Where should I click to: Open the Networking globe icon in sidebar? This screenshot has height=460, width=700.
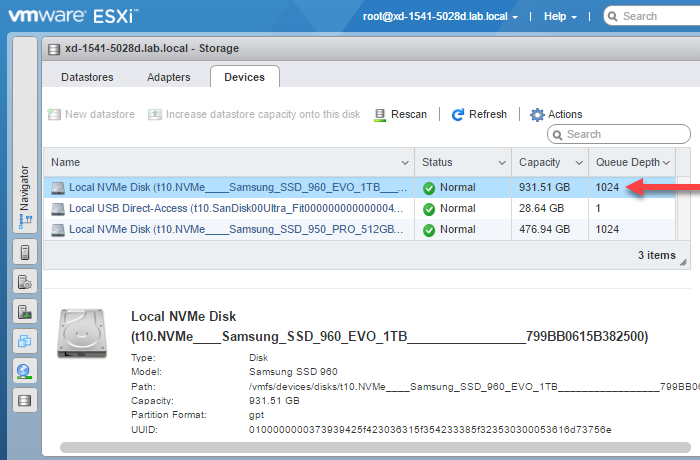coord(25,371)
